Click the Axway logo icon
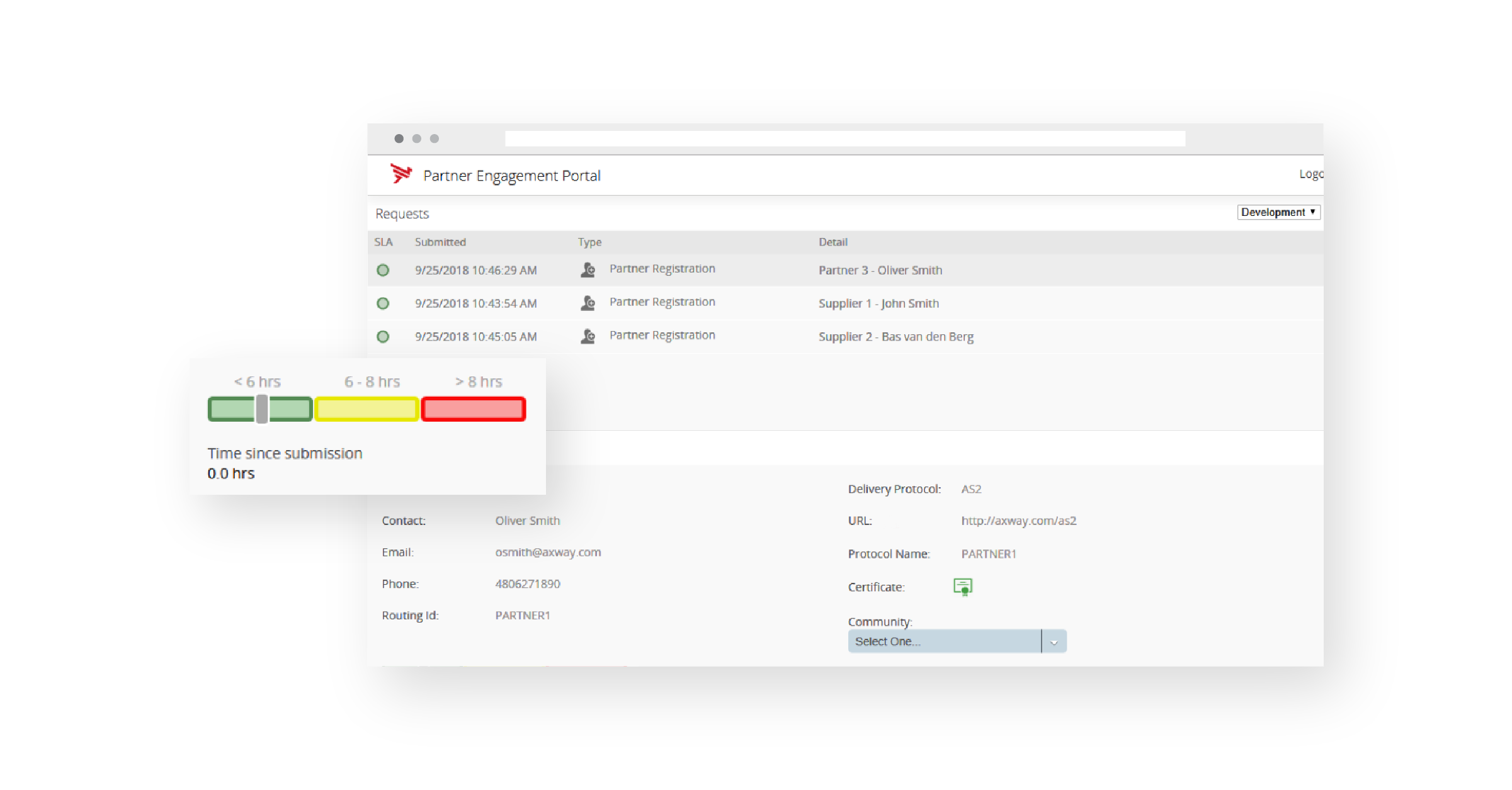The image size is (1512, 790). tap(401, 174)
